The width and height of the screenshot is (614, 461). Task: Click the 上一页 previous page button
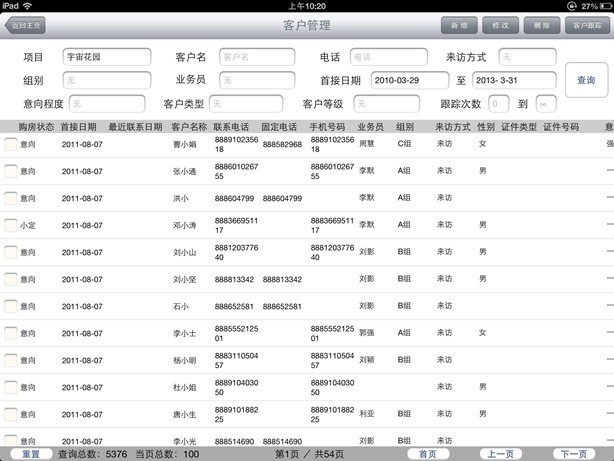500,454
